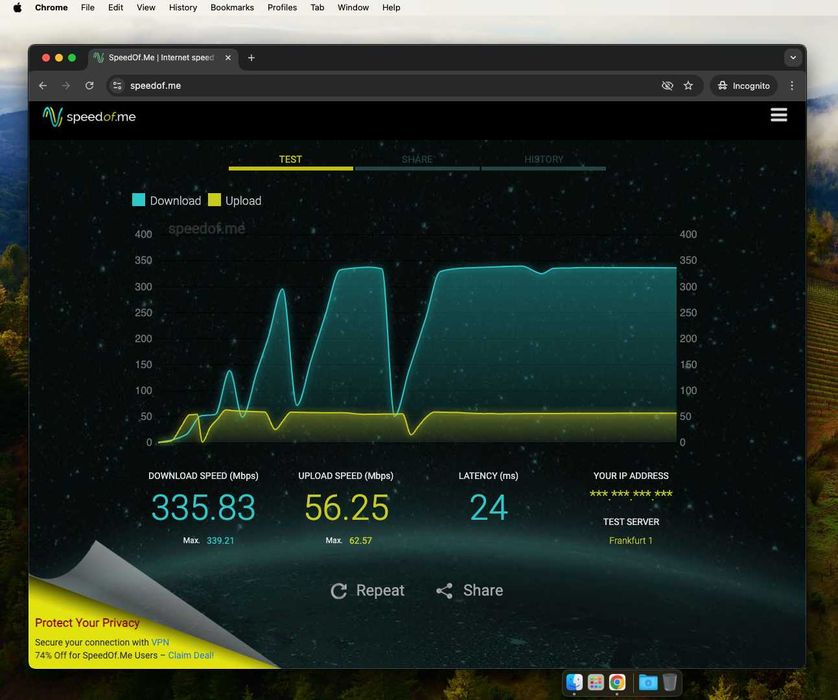Viewport: 838px width, 700px height.
Task: Toggle Upload series in chart legend
Action: [235, 200]
